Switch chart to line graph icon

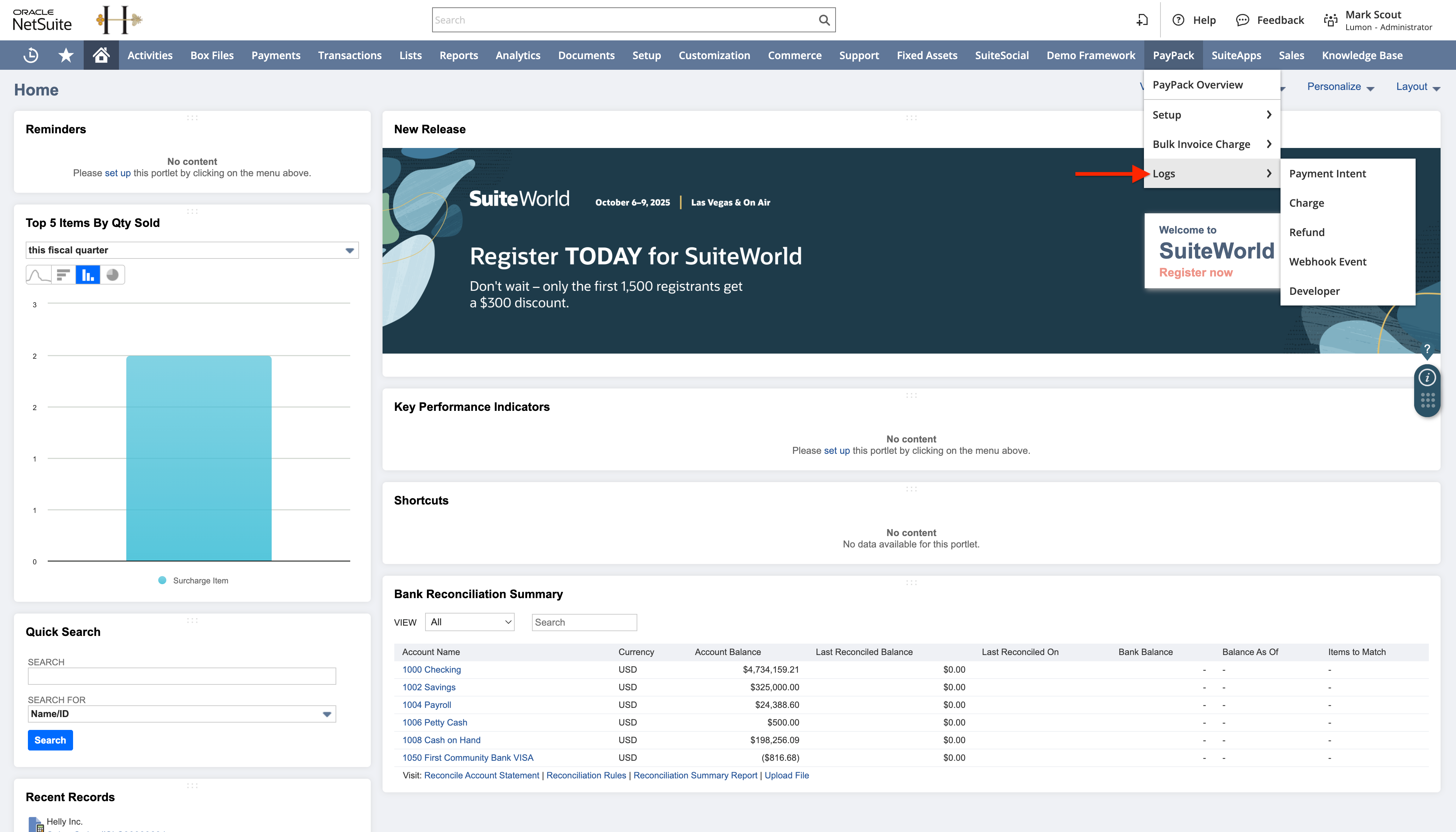38,275
